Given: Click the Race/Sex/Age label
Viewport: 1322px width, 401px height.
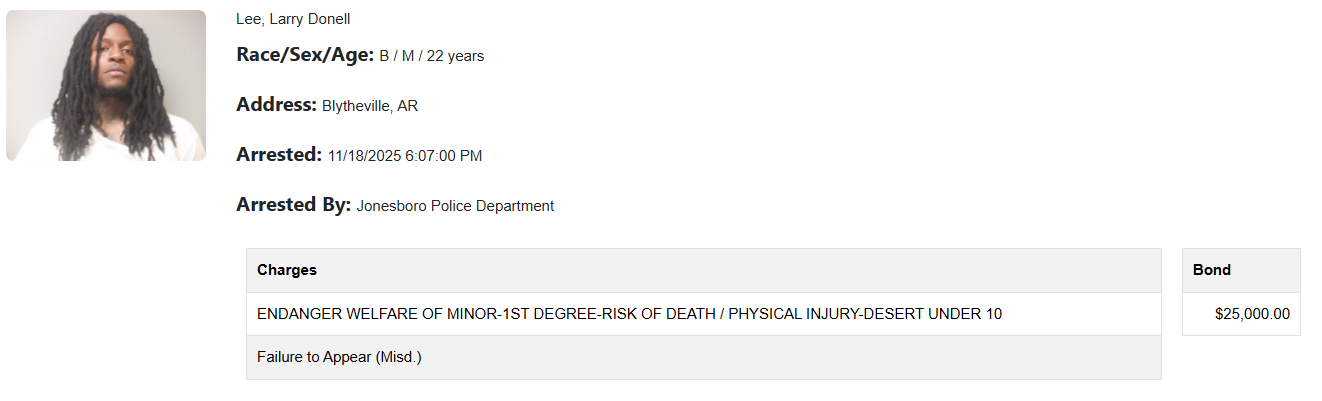Looking at the screenshot, I should coord(305,55).
